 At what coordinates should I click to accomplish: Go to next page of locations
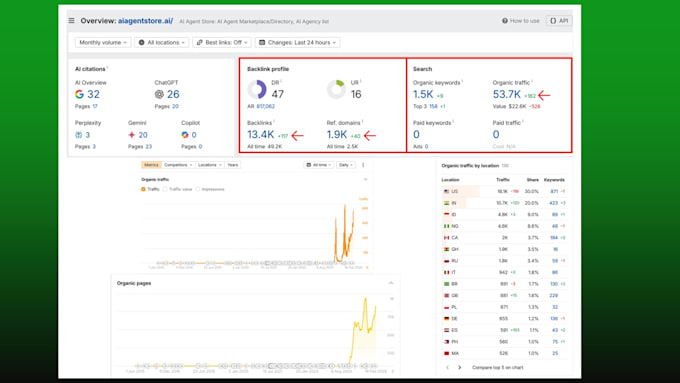pos(460,367)
